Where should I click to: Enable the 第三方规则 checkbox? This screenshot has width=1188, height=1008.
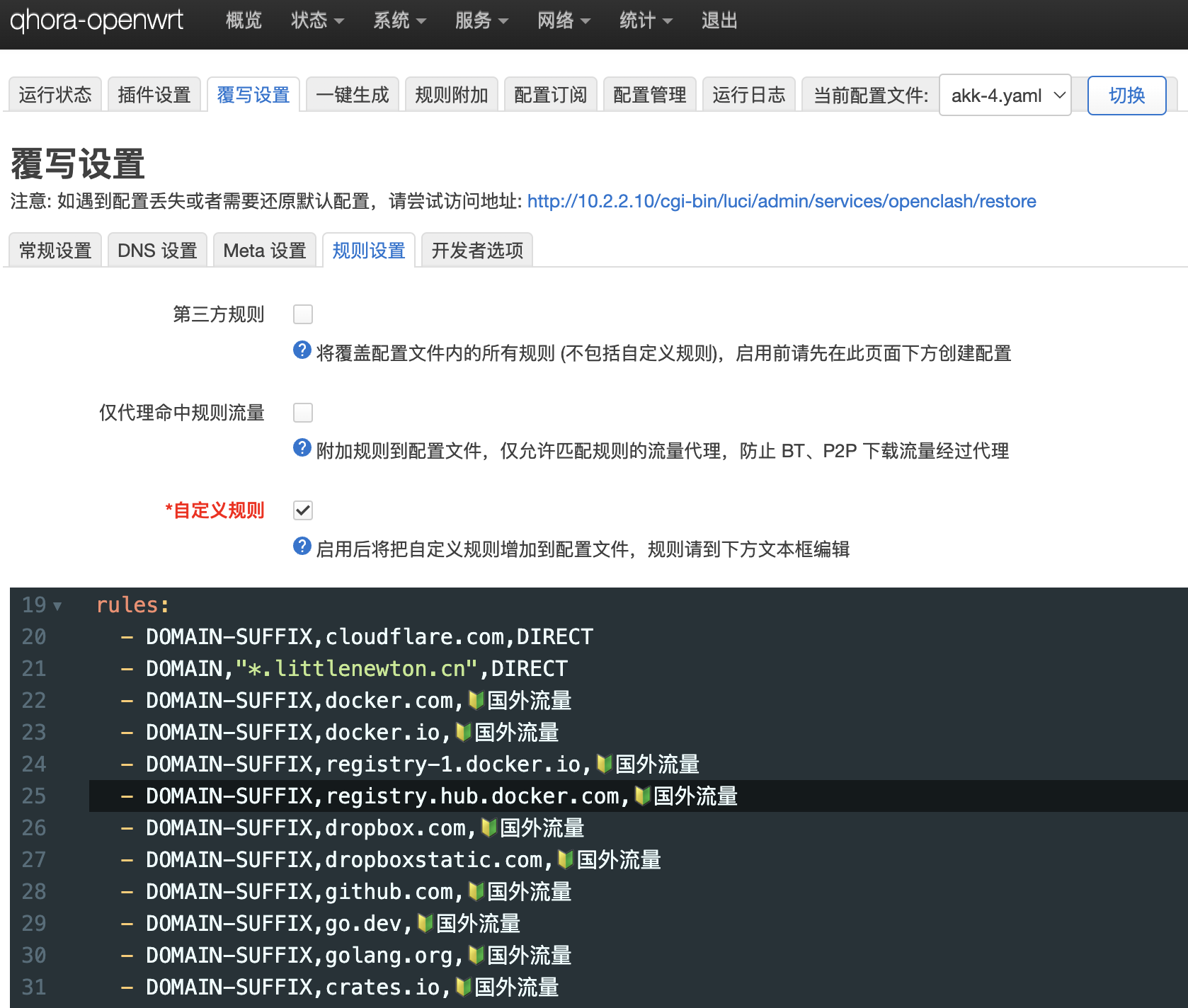(303, 314)
